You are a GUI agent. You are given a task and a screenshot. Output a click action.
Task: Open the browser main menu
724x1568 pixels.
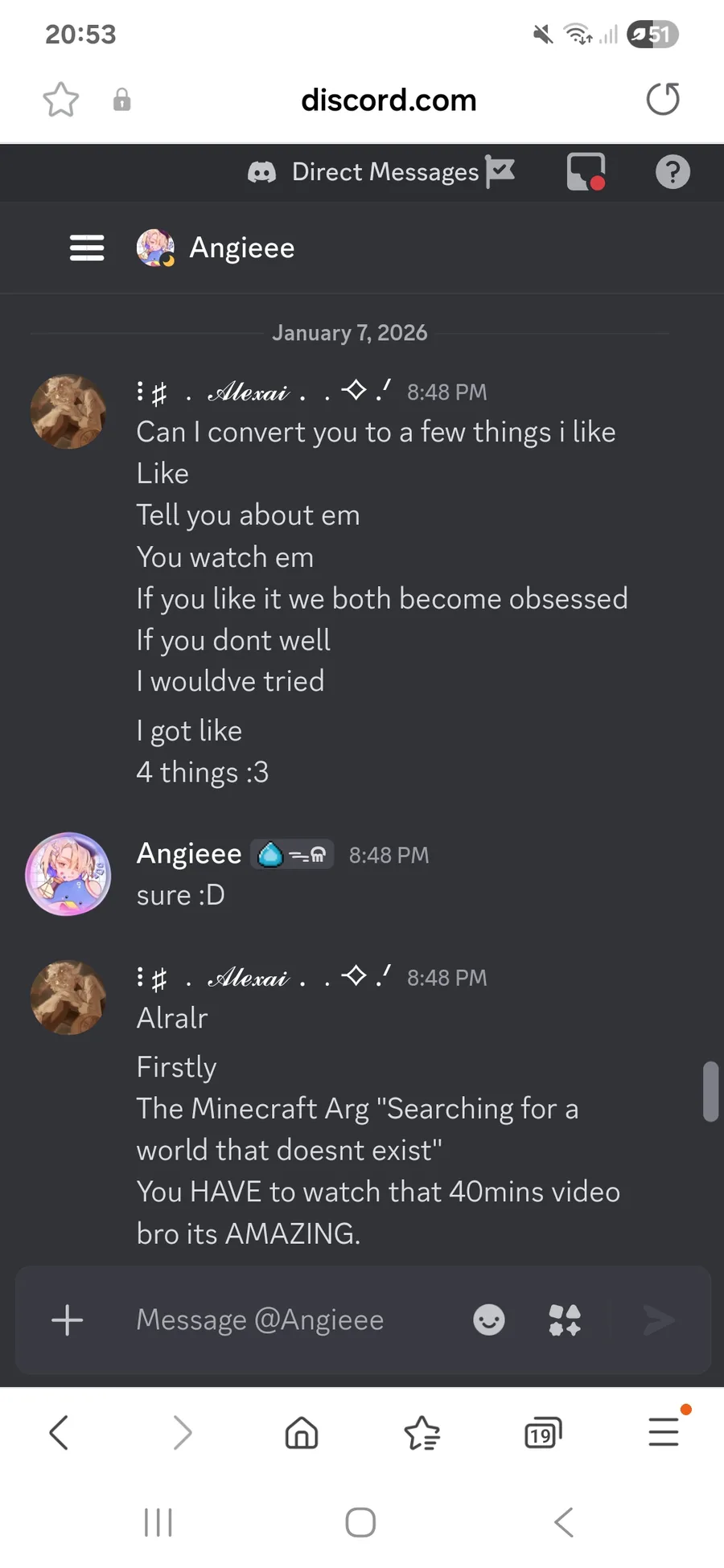[664, 1431]
